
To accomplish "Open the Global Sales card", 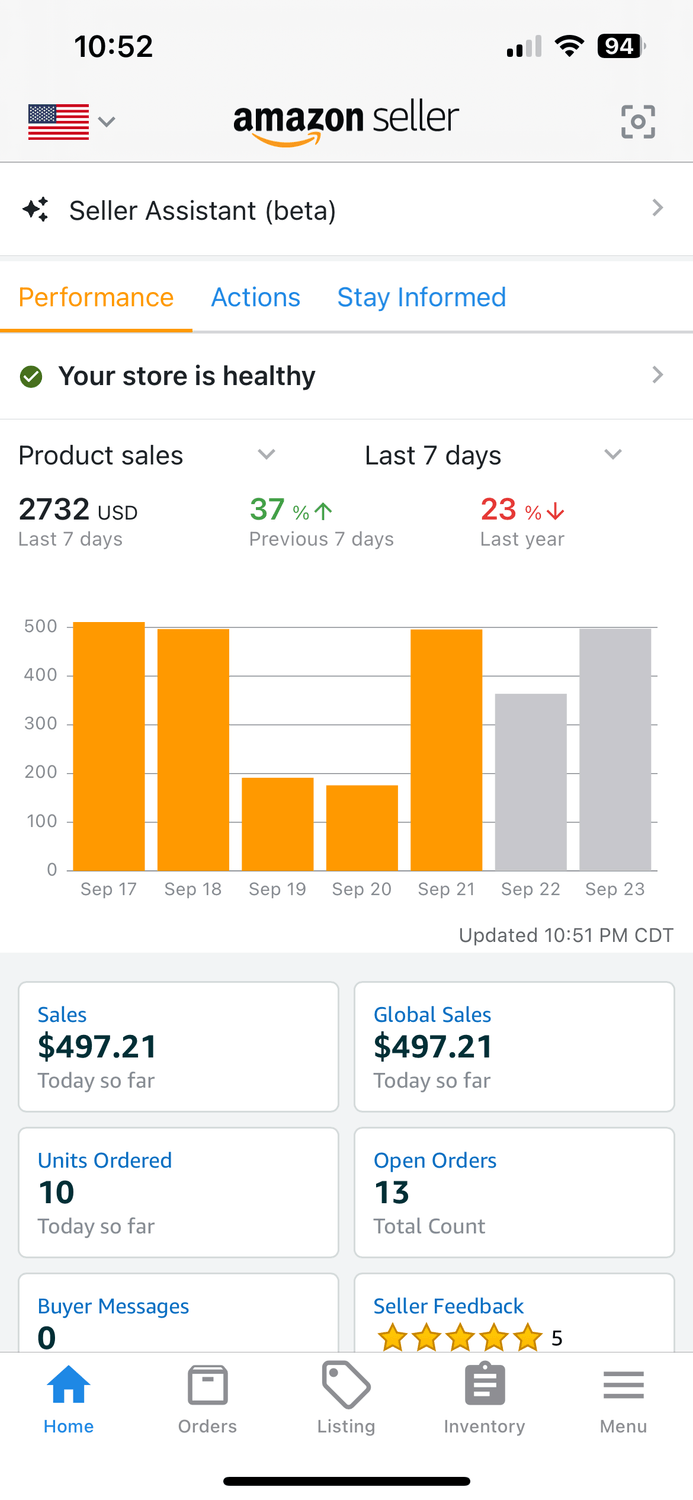I will click(514, 1046).
